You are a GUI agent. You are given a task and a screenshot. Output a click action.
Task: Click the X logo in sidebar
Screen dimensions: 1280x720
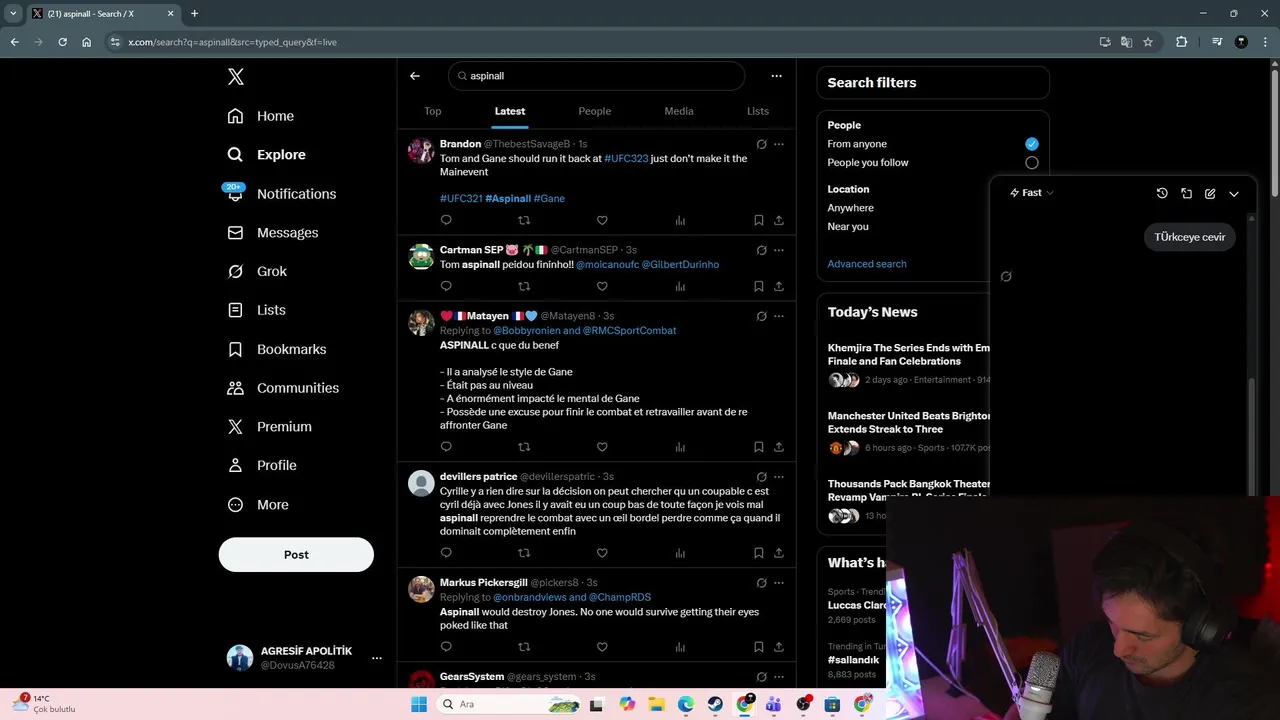tap(235, 77)
